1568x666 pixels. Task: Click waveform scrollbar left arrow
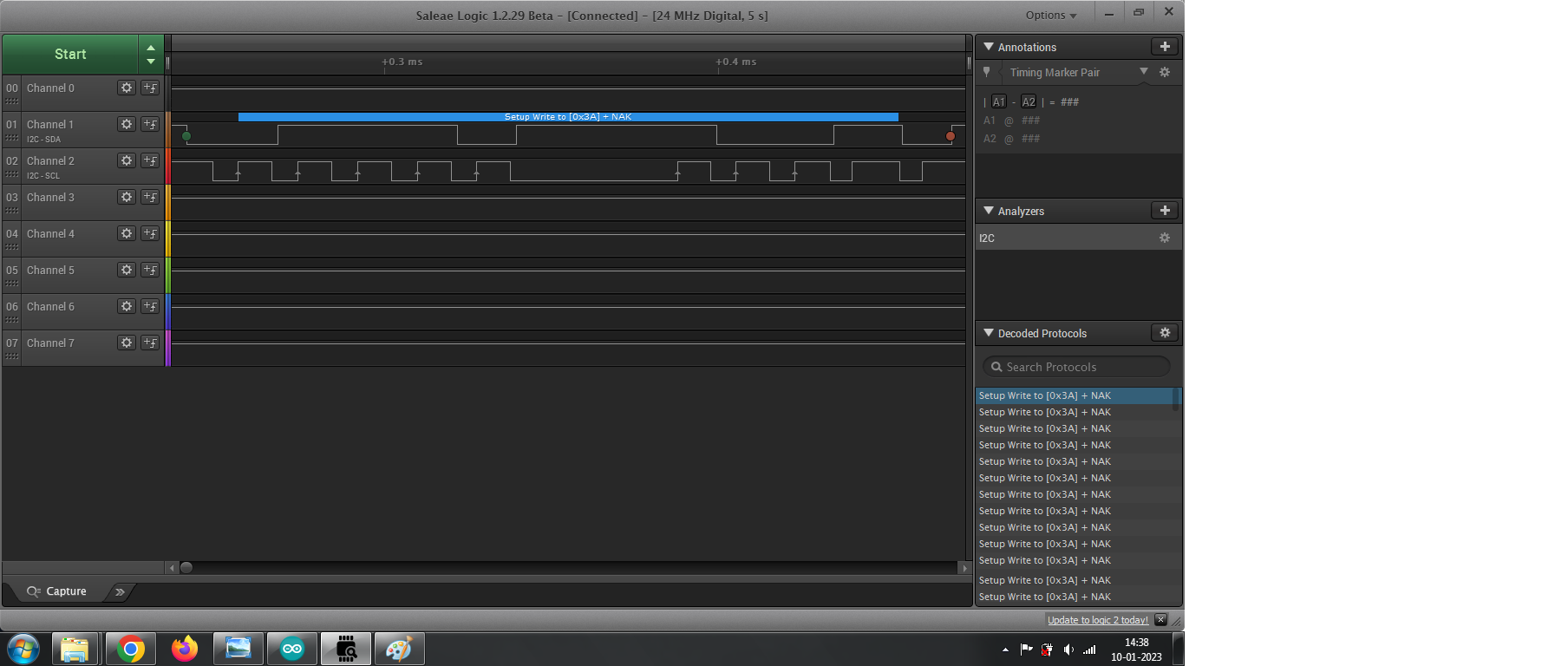[172, 568]
